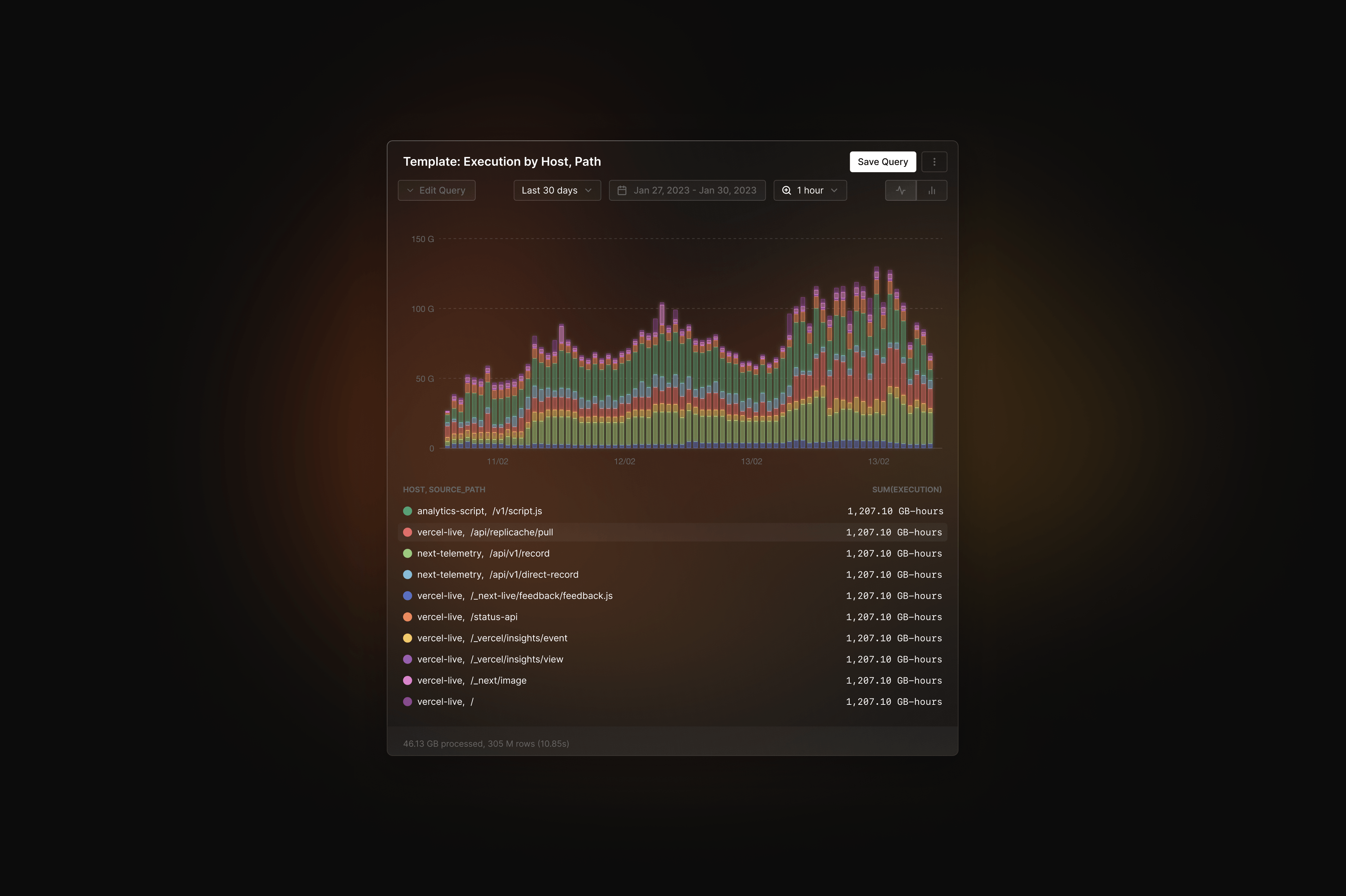This screenshot has width=1346, height=896.
Task: Toggle vercel-live /status-api series visibility
Action: [467, 617]
